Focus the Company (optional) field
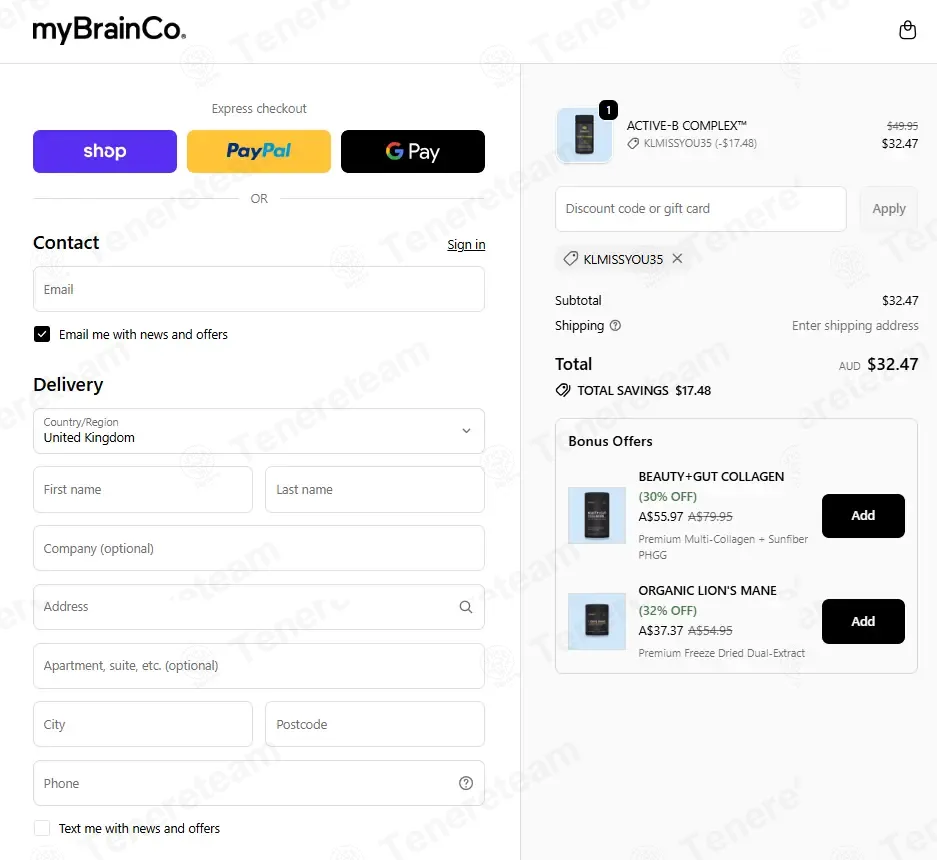937x860 pixels. click(259, 548)
